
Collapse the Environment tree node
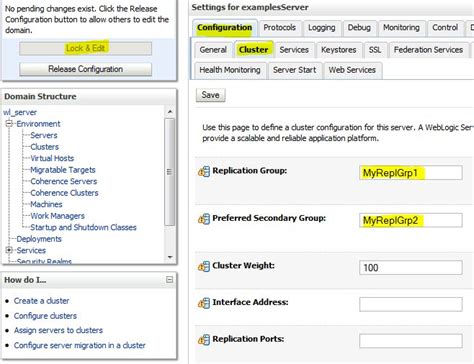(x=9, y=124)
